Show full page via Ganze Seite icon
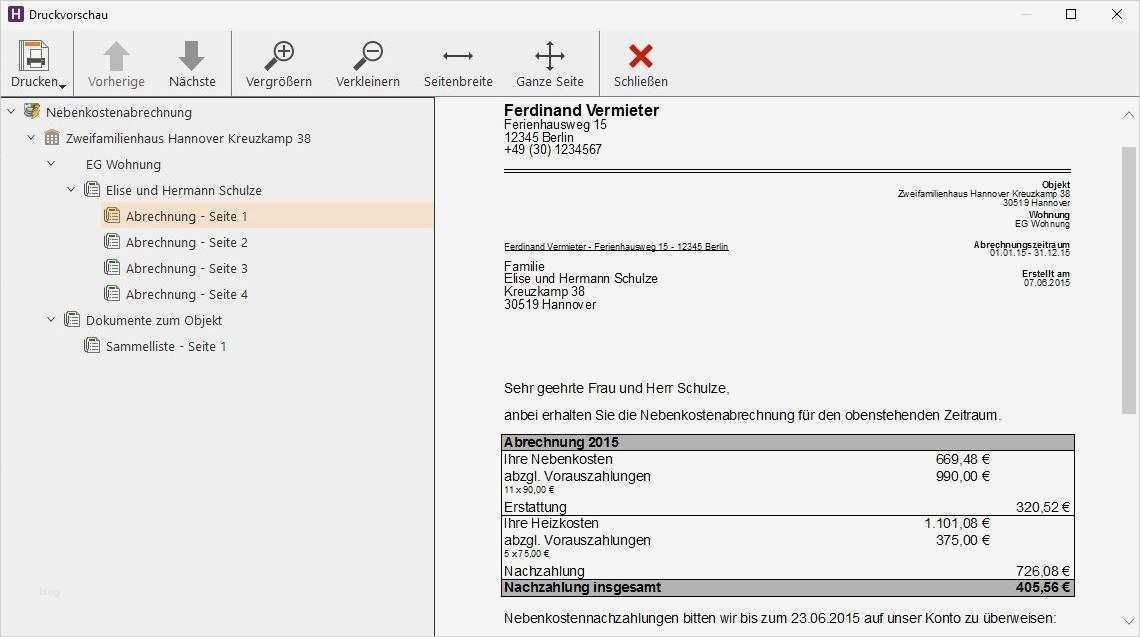This screenshot has height=637, width=1140. pyautogui.click(x=549, y=55)
